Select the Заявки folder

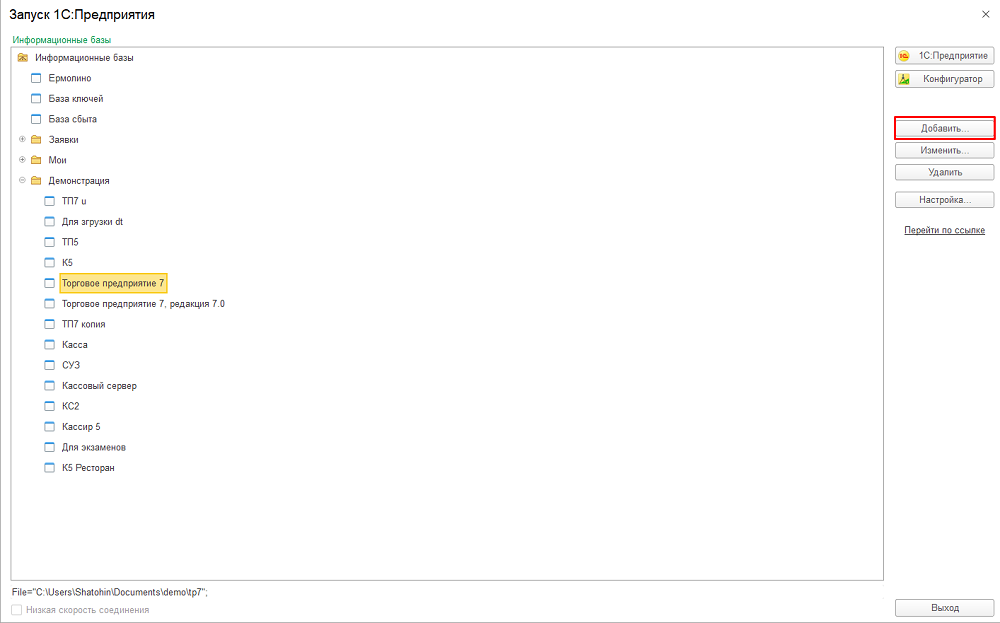(x=64, y=140)
